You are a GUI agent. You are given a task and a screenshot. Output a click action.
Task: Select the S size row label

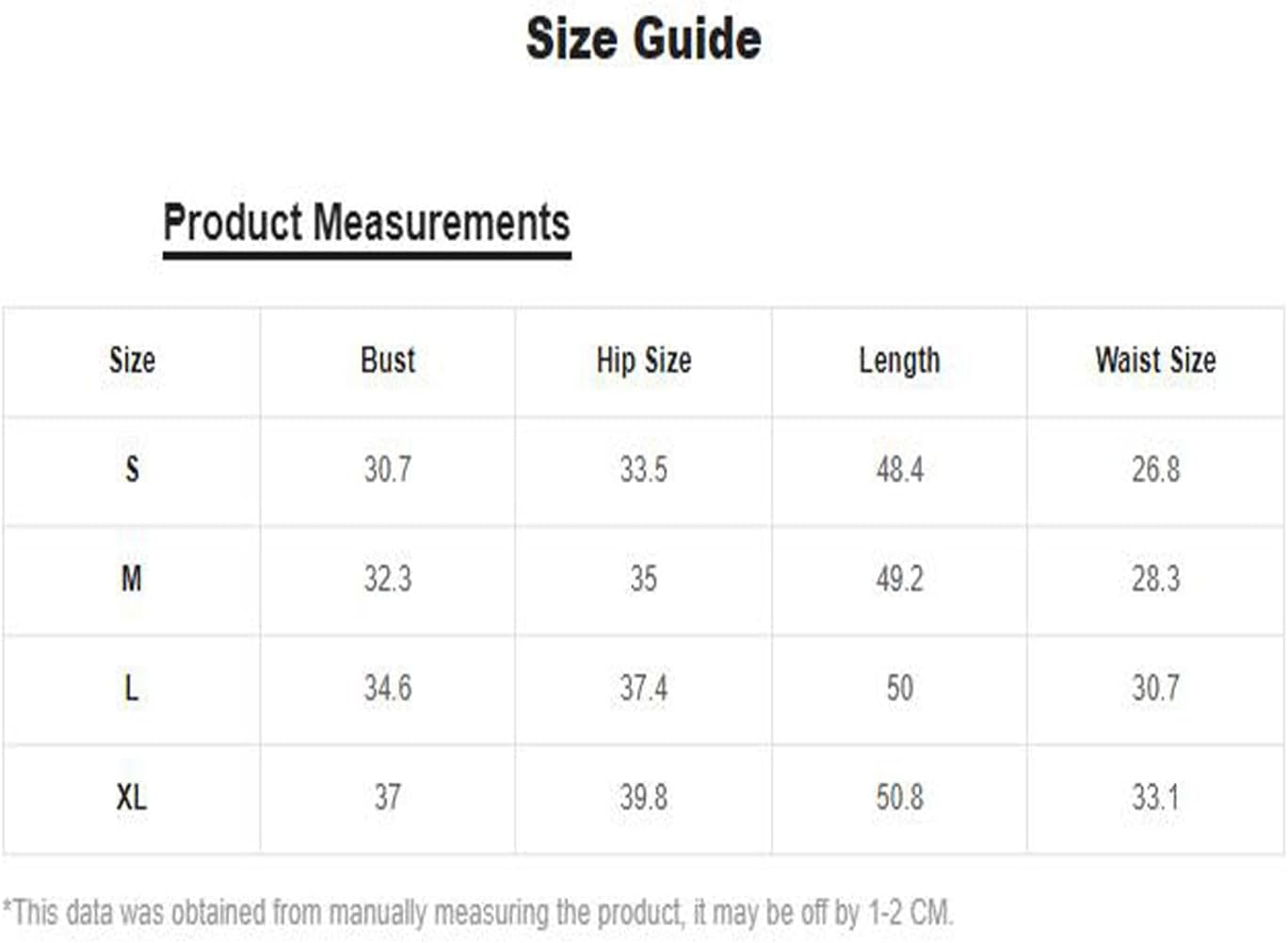(132, 469)
